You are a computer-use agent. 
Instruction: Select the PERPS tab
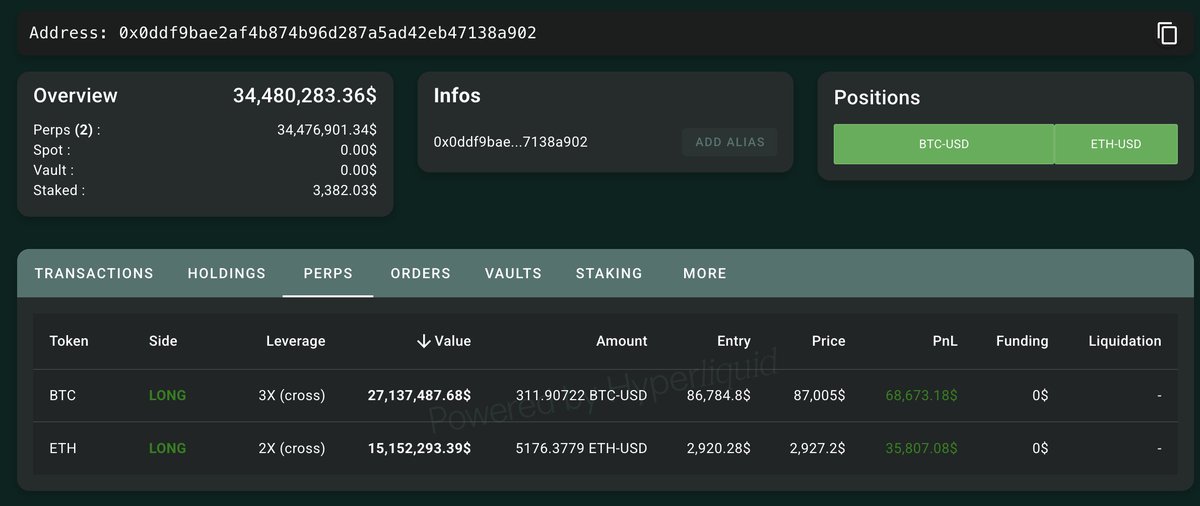pyautogui.click(x=328, y=273)
